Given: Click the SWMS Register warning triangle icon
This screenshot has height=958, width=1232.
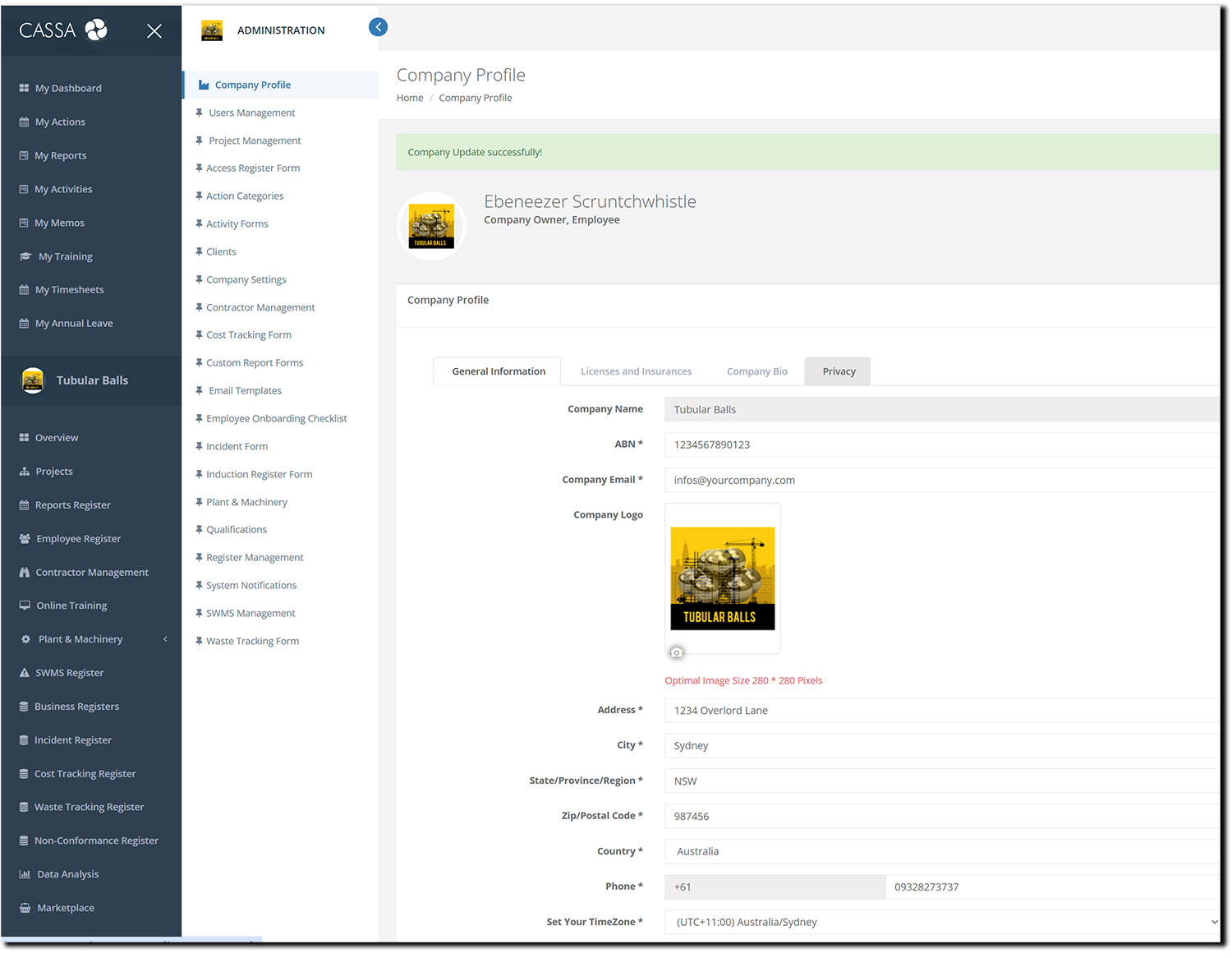Looking at the screenshot, I should (24, 673).
